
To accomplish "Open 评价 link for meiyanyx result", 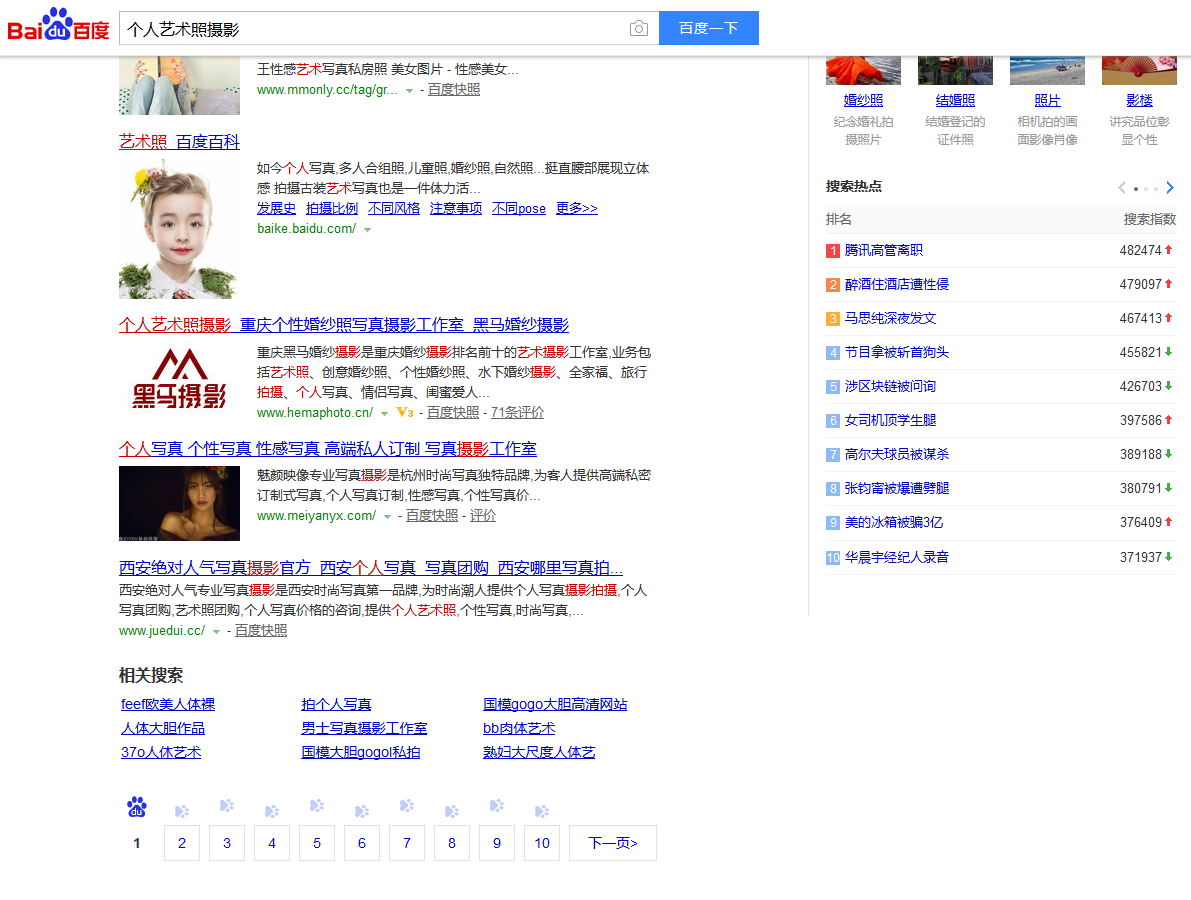I will (x=482, y=516).
